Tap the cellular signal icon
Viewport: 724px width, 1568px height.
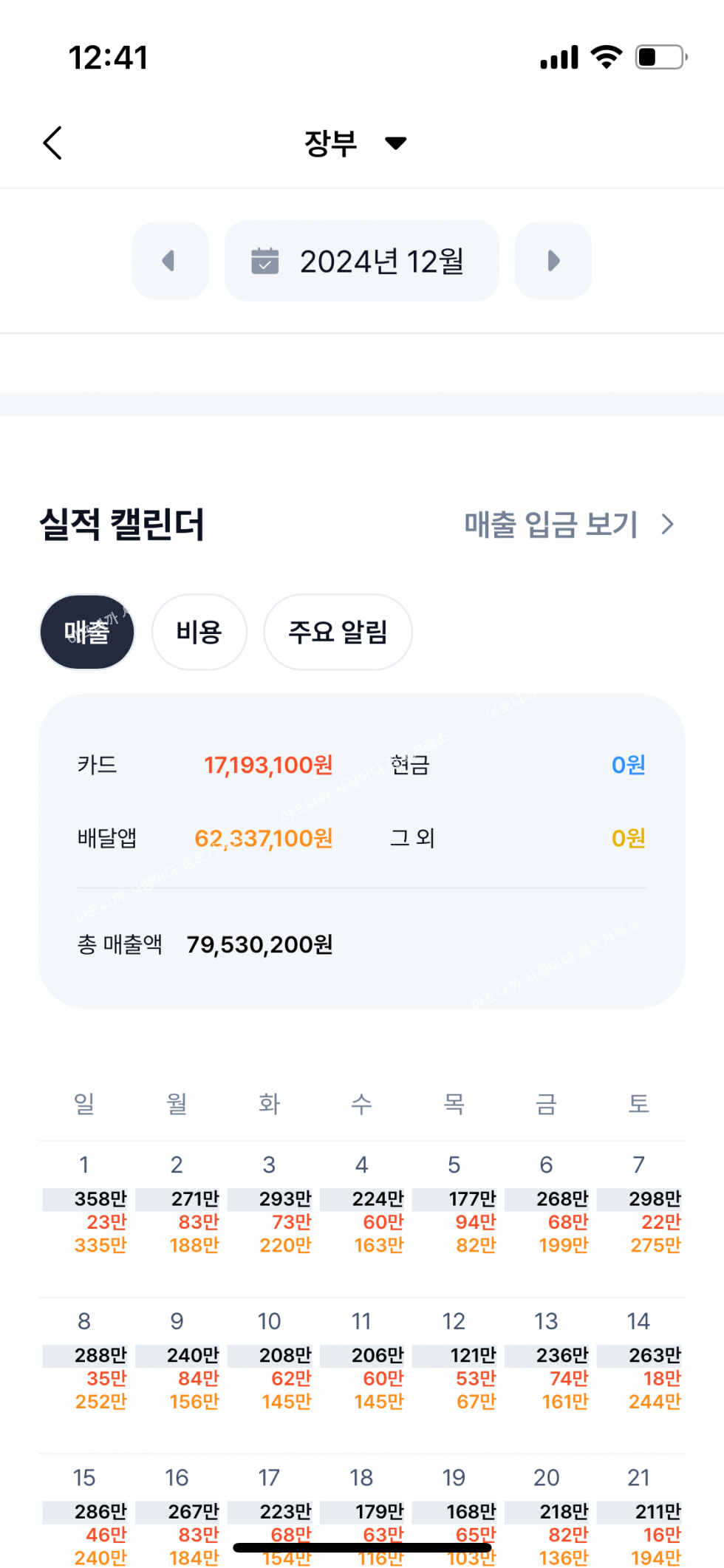[559, 57]
